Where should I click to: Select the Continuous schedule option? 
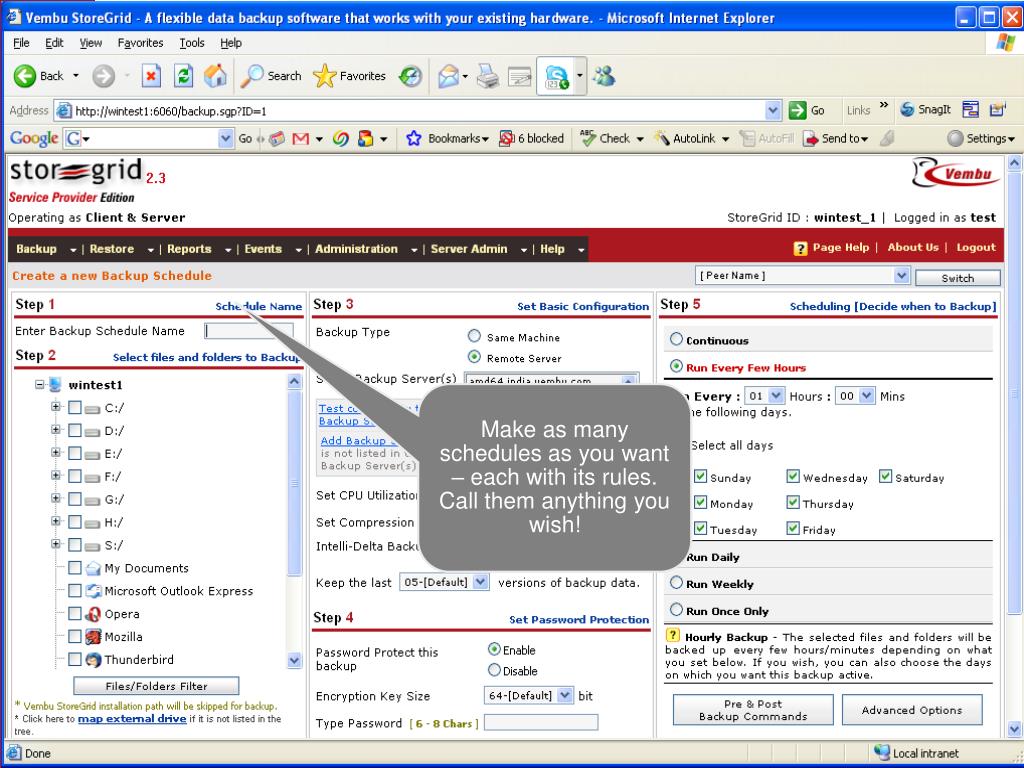tap(677, 339)
